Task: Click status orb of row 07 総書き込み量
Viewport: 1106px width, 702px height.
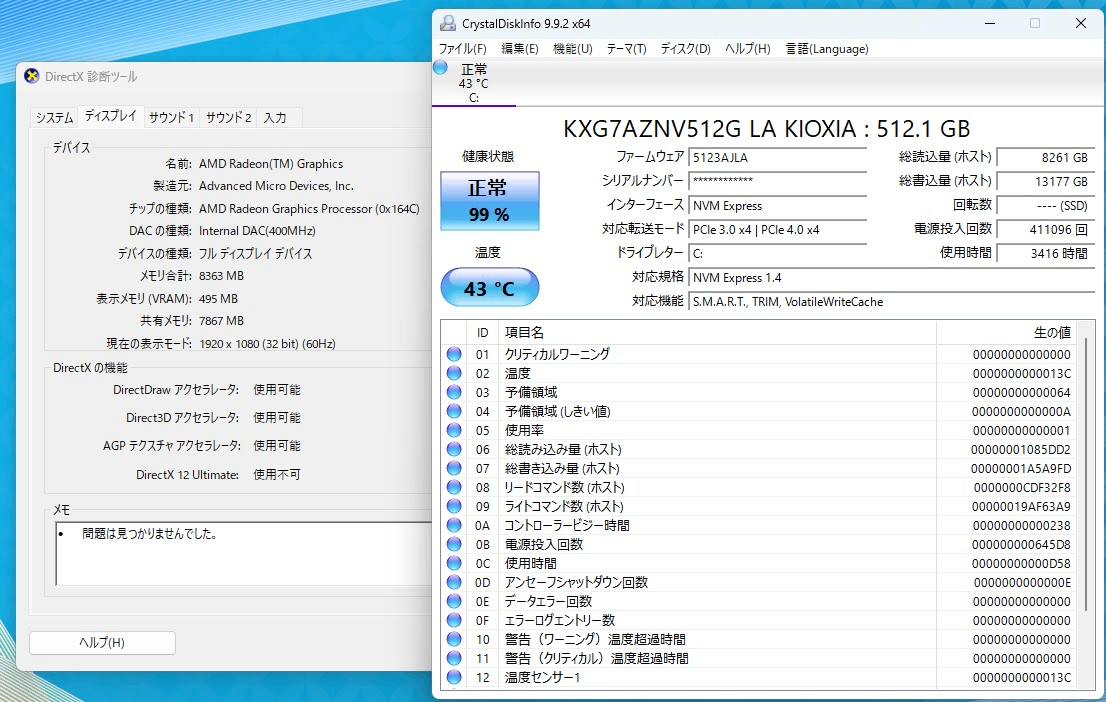Action: pos(454,468)
